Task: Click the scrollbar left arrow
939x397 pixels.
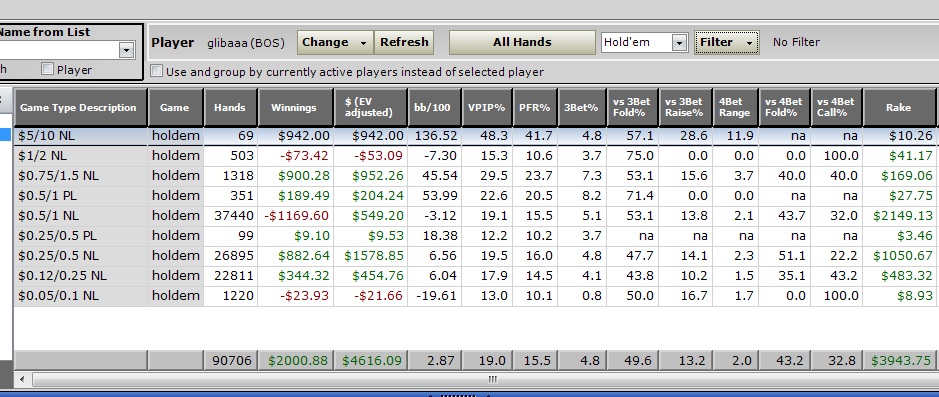Action: point(23,379)
